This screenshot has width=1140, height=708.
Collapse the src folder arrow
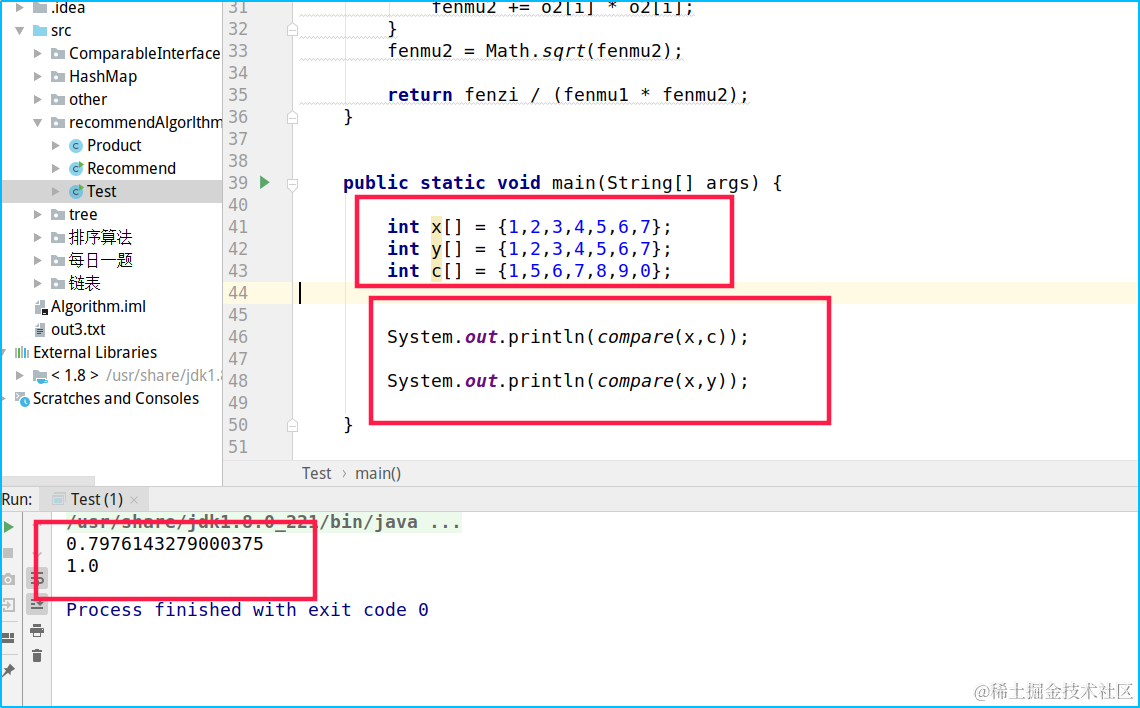click(x=20, y=31)
